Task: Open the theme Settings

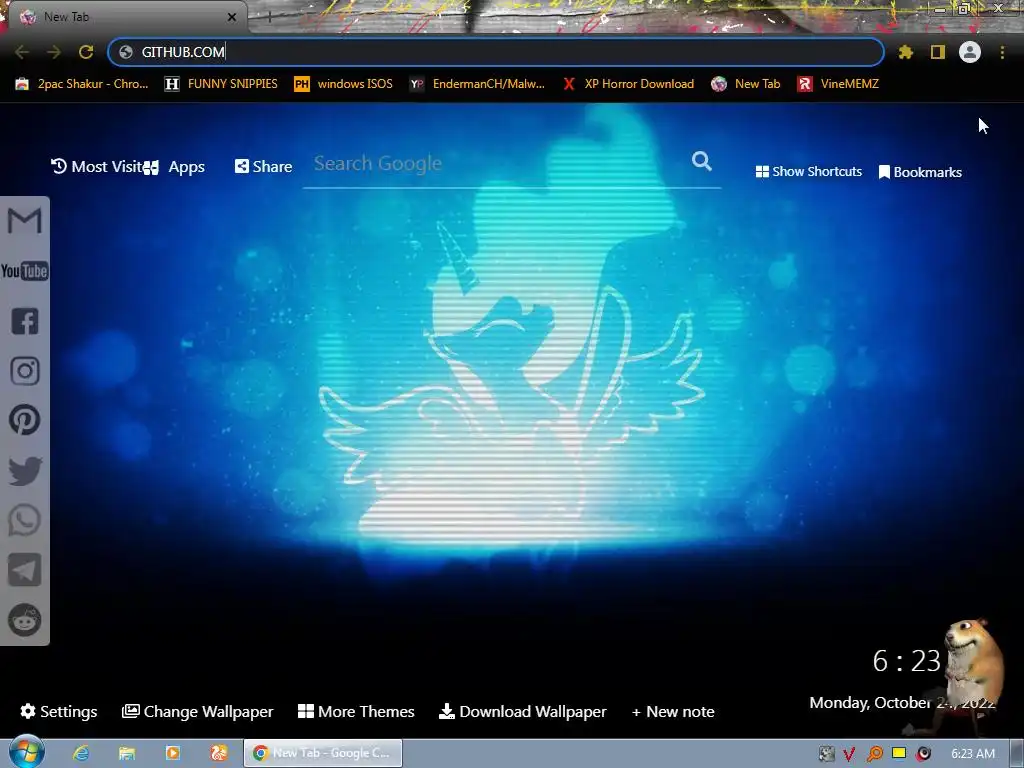Action: (x=59, y=711)
